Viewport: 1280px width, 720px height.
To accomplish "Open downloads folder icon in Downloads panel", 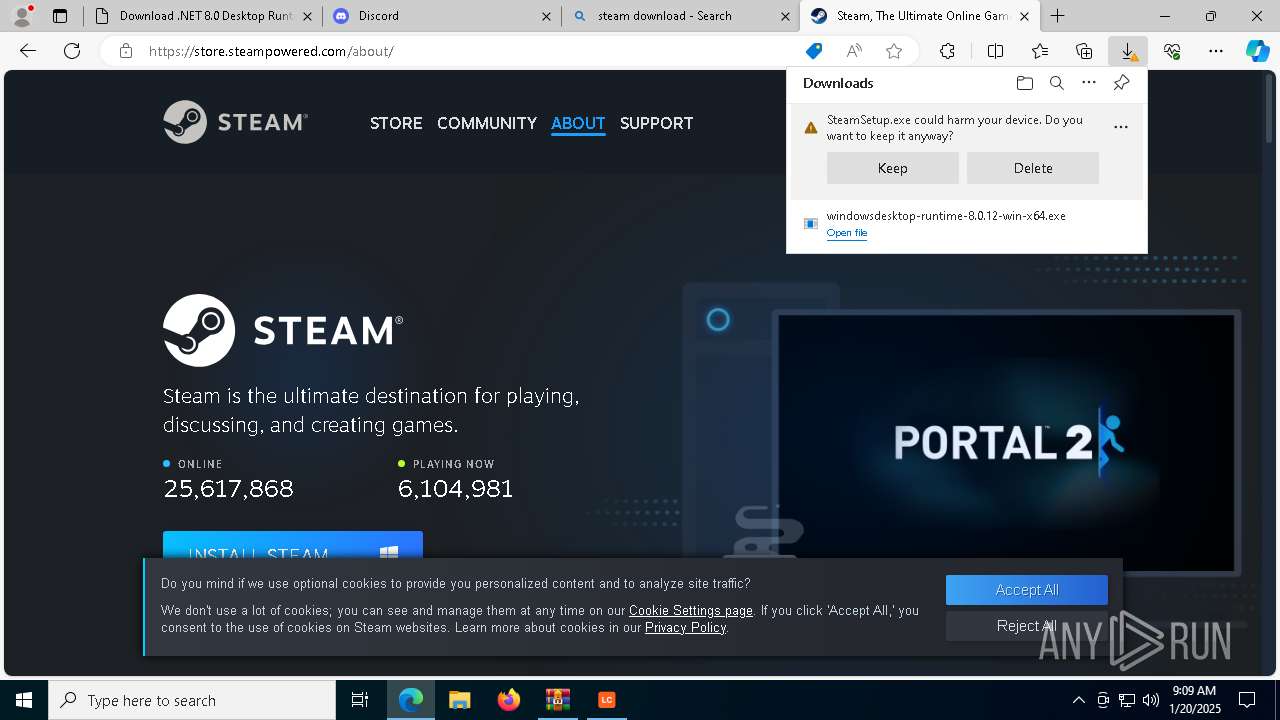I will coord(1024,83).
